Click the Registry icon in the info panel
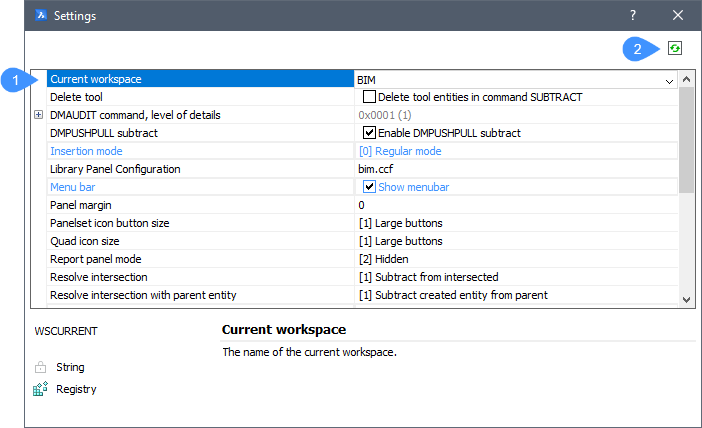 [x=40, y=389]
